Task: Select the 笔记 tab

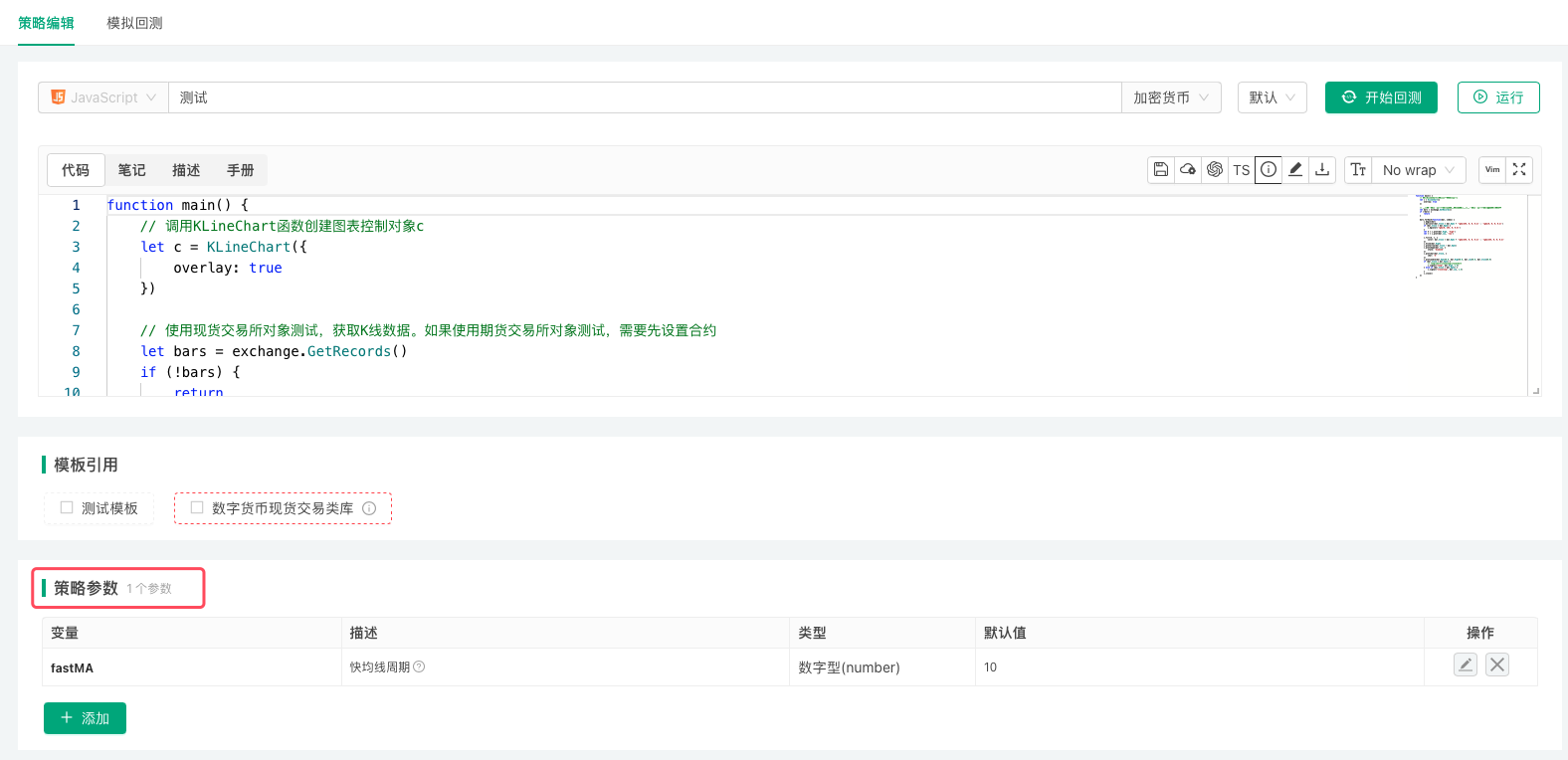Action: point(132,170)
